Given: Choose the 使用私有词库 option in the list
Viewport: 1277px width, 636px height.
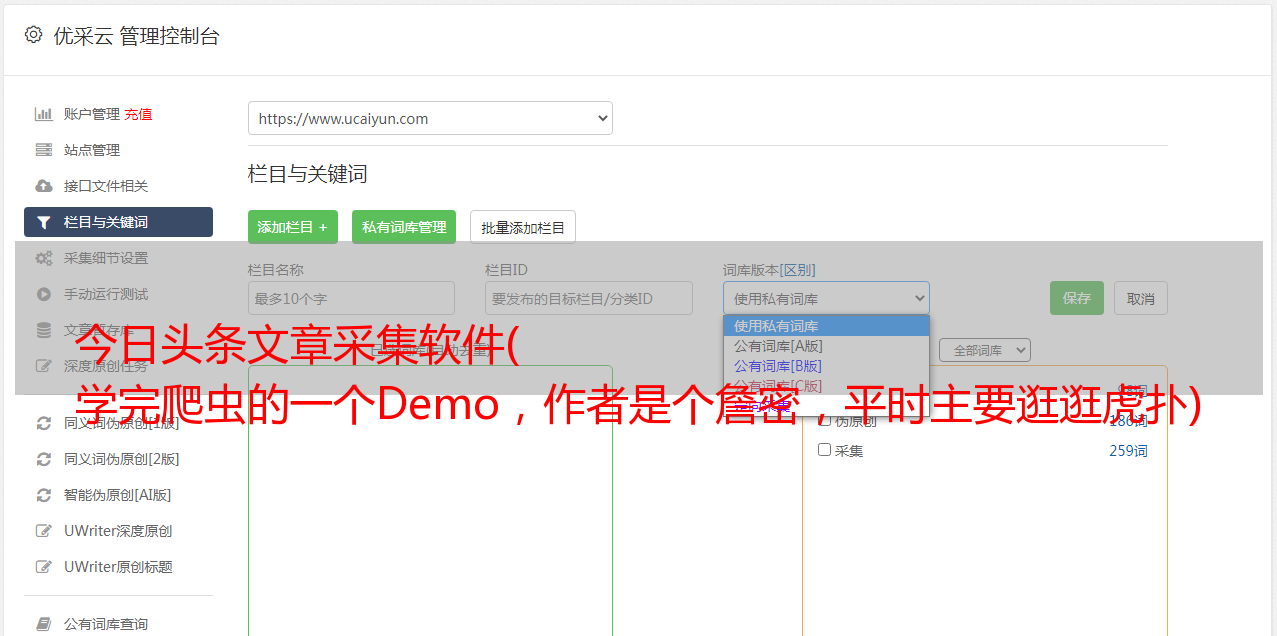Looking at the screenshot, I should pyautogui.click(x=826, y=326).
